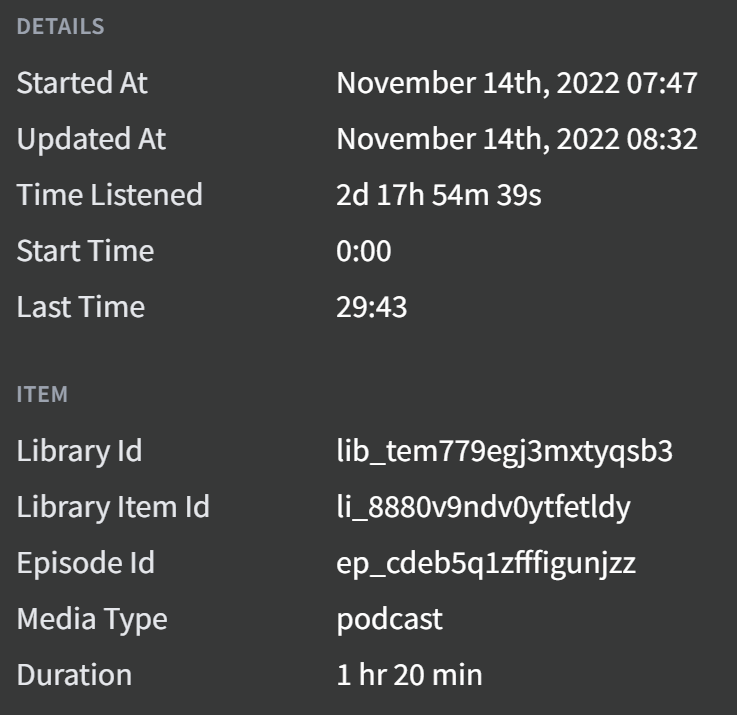Click the Started At value November 14th 07:47
This screenshot has height=715, width=737.
click(517, 83)
